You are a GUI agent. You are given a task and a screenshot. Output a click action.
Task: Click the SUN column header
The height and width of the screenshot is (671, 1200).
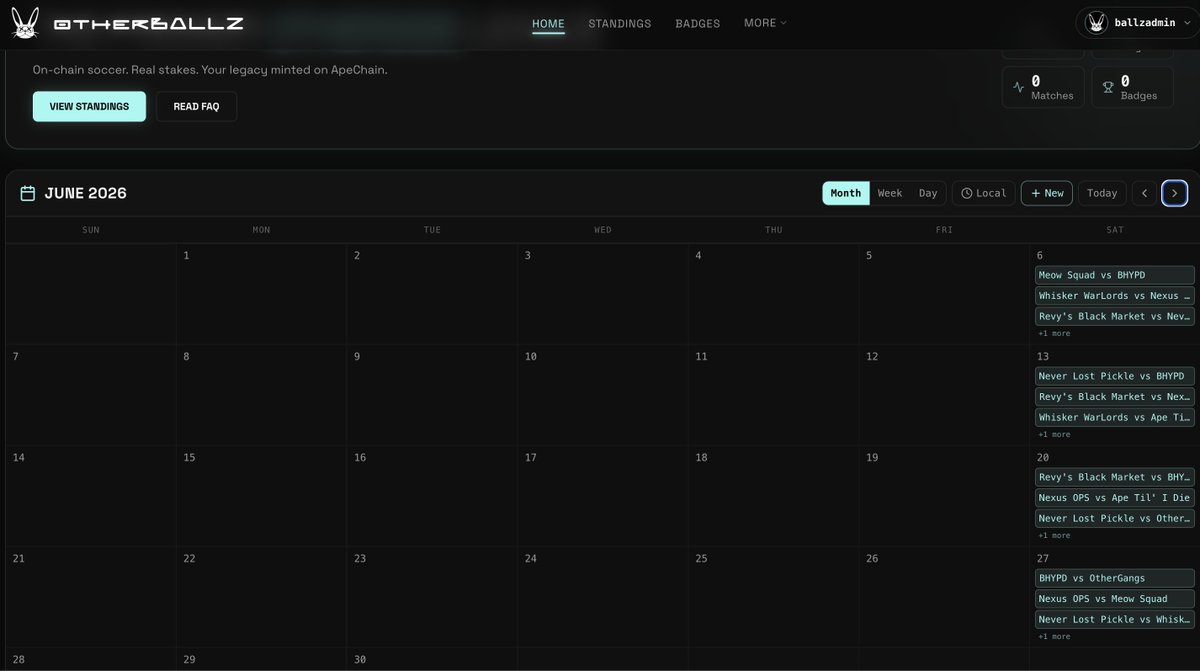(91, 230)
